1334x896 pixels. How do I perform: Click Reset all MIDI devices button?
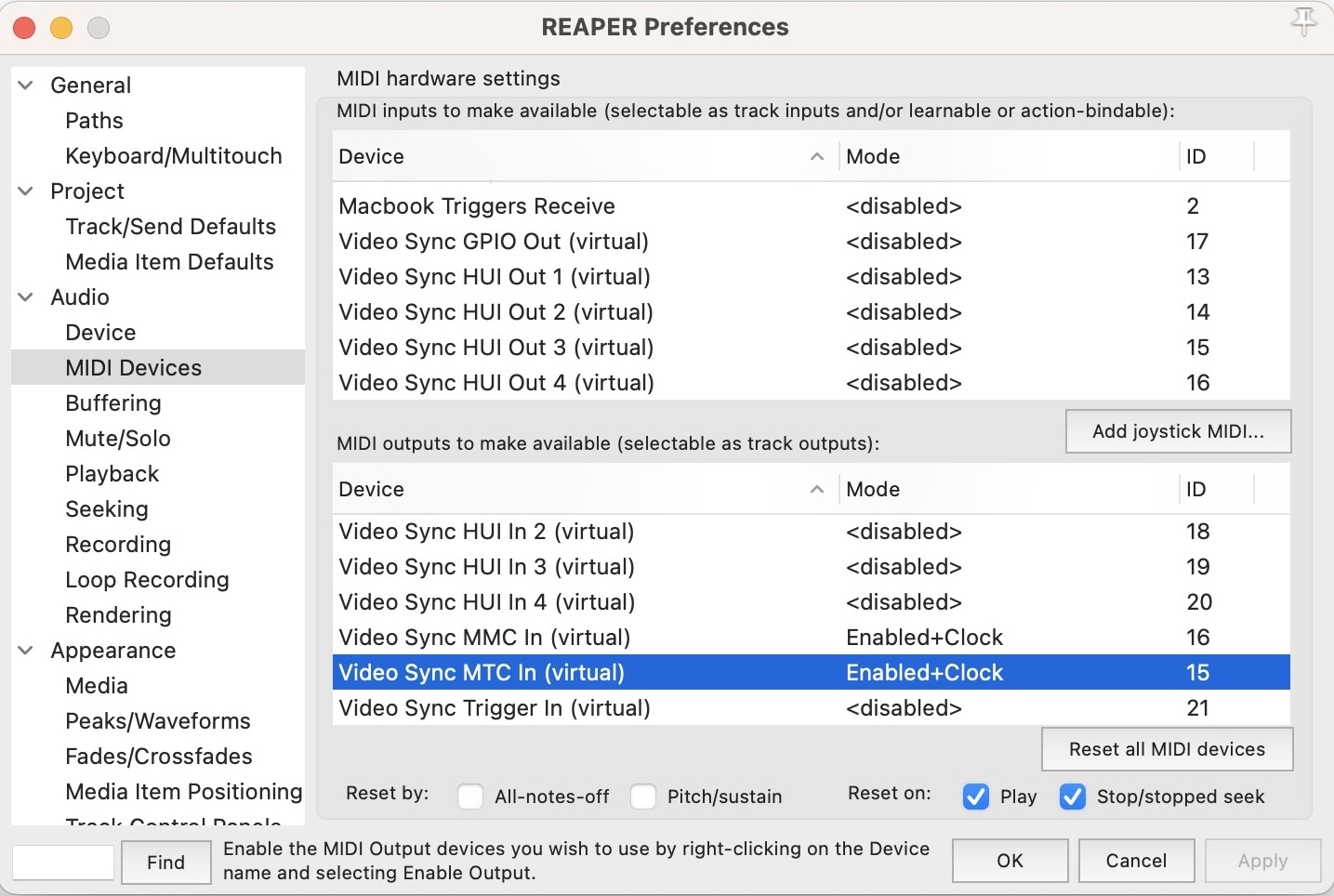coord(1167,749)
